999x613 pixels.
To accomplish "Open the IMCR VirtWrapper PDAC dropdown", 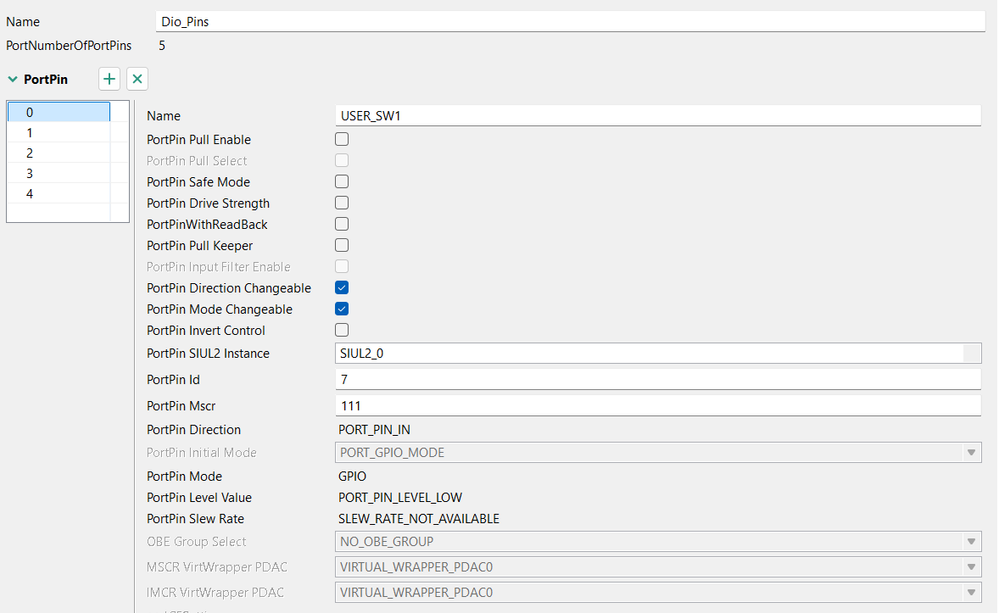I will 973,593.
